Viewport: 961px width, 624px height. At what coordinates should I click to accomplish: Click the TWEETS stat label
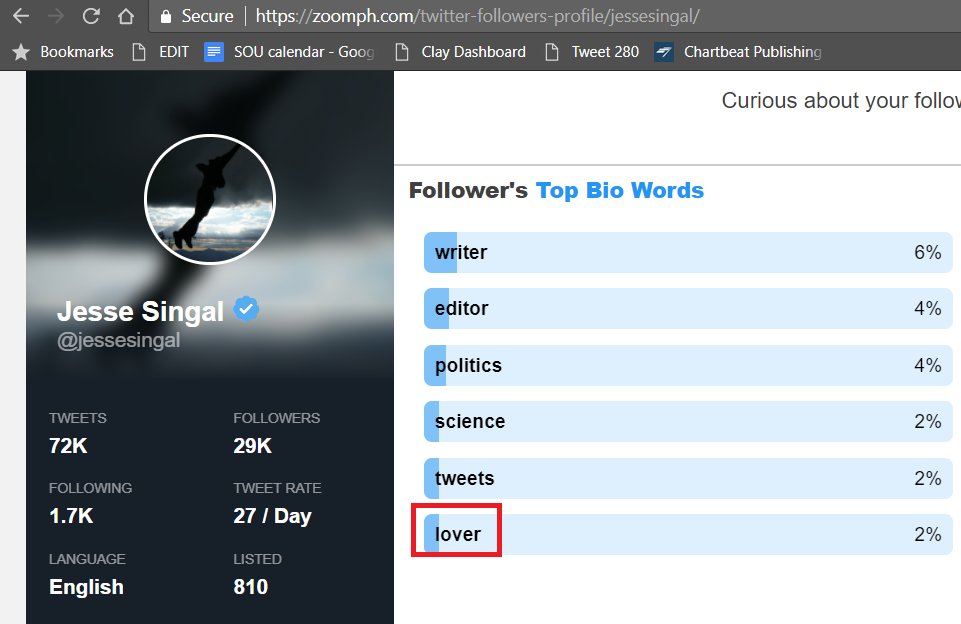(x=78, y=418)
